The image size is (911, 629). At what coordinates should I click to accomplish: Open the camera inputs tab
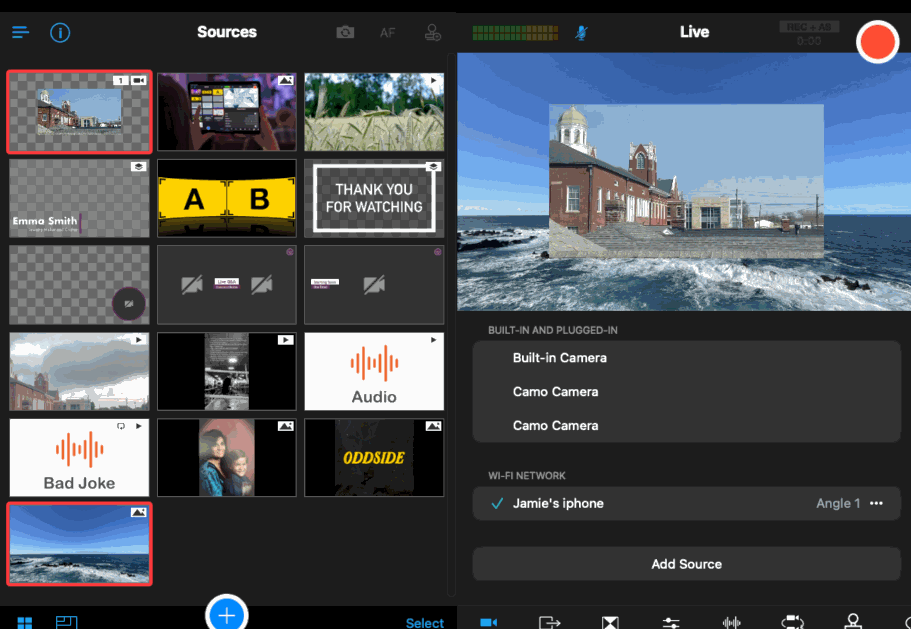tap(489, 622)
